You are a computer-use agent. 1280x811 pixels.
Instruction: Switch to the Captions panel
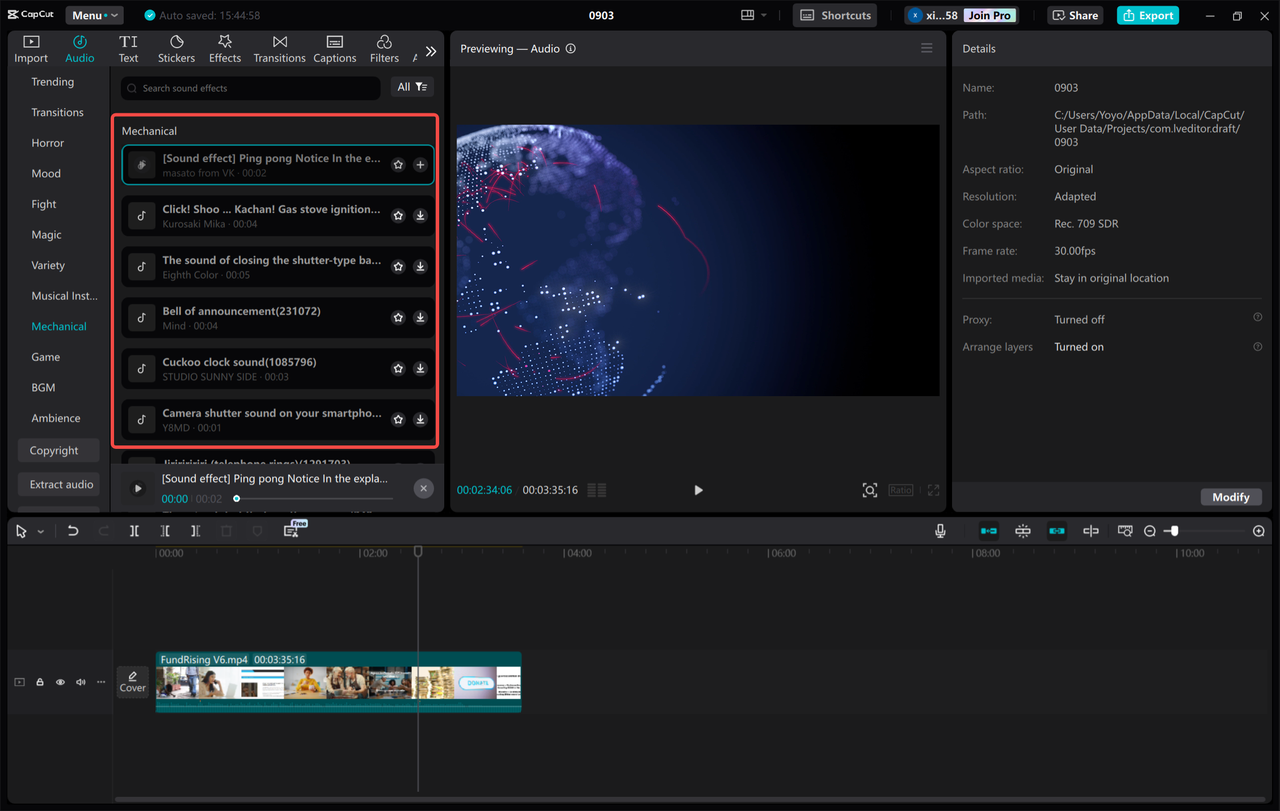coord(334,47)
